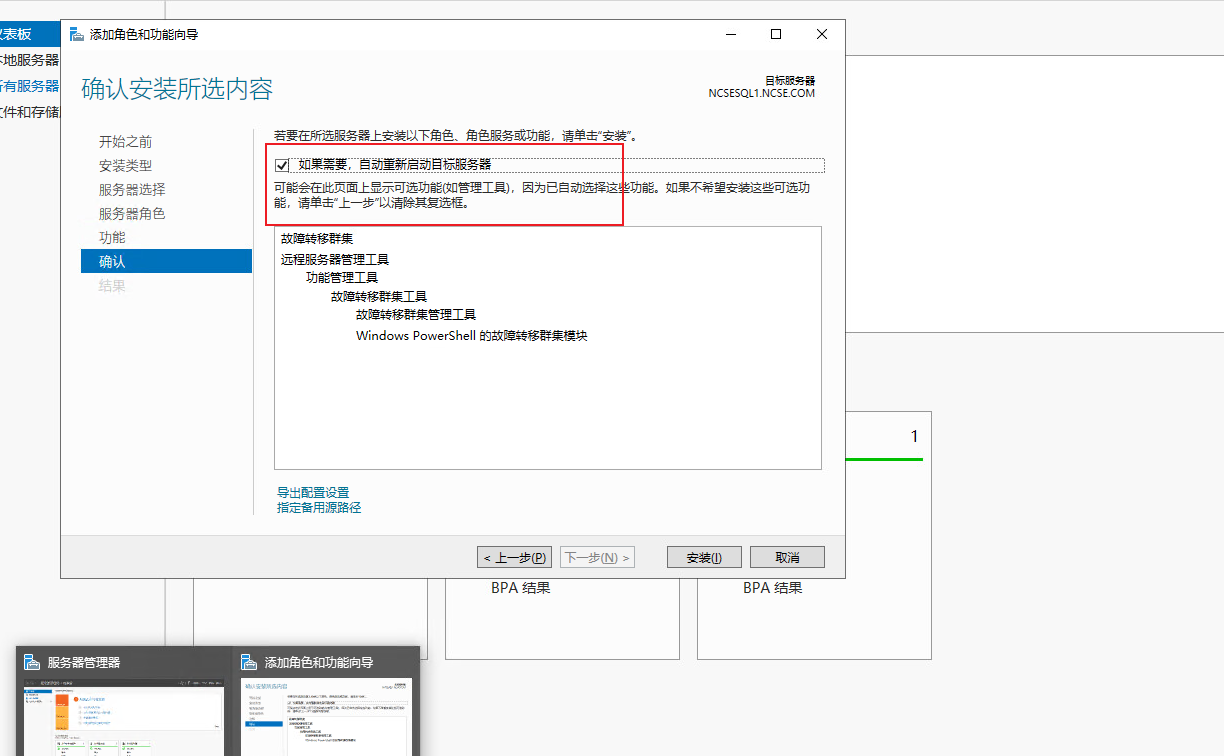This screenshot has width=1224, height=756.
Task: Select the 安装类型 step in the sidebar
Action: coord(125,166)
